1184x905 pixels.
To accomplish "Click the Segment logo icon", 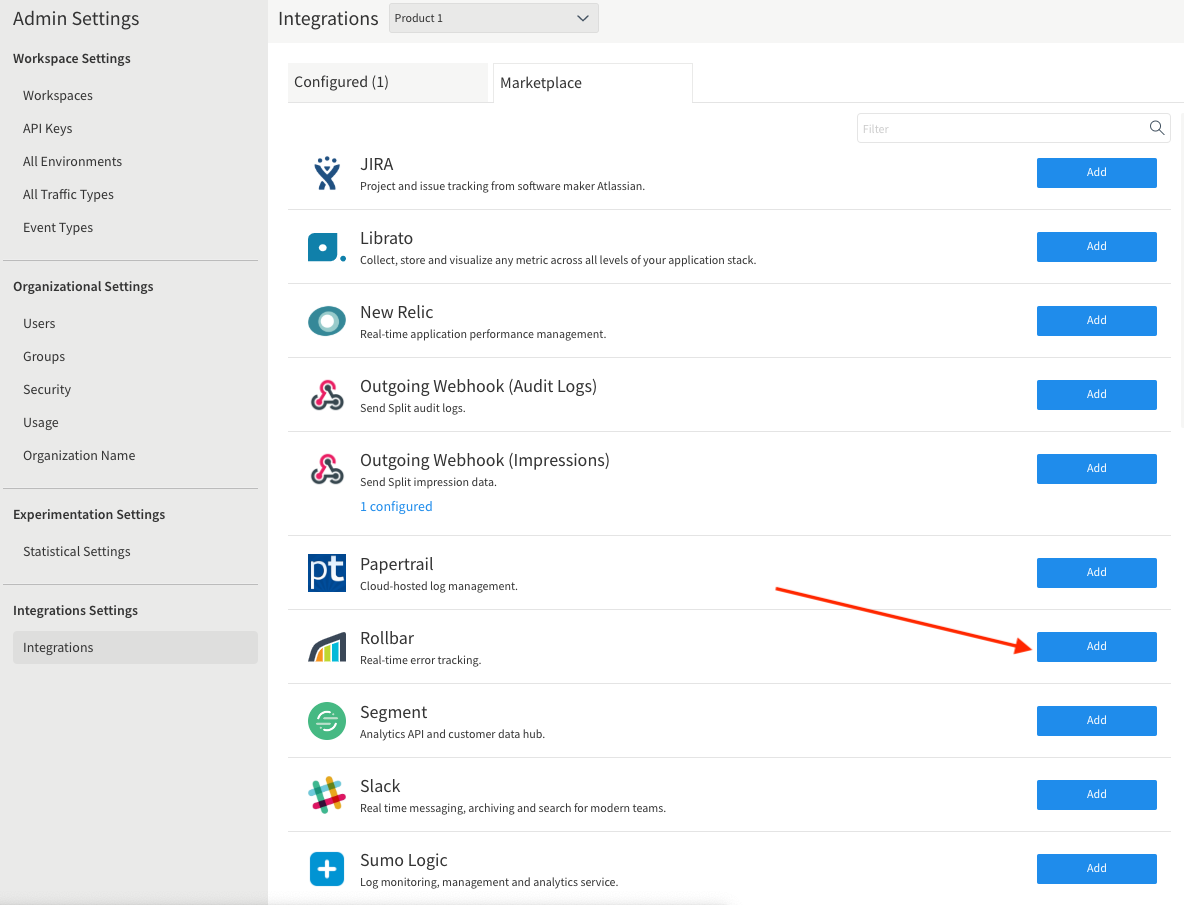I will click(327, 721).
